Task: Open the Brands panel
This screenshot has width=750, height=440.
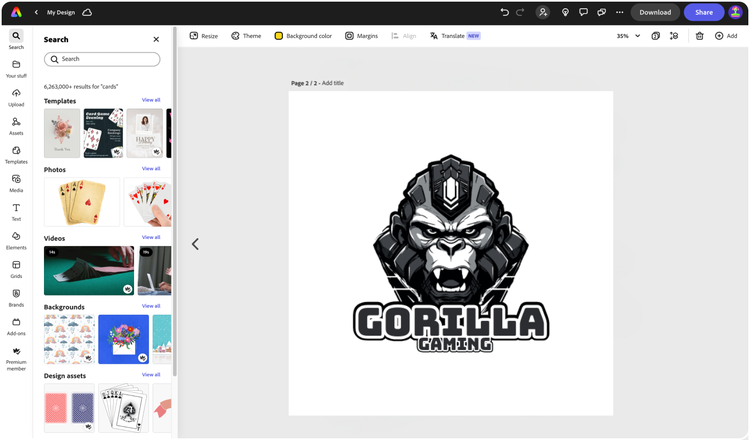Action: (16, 298)
